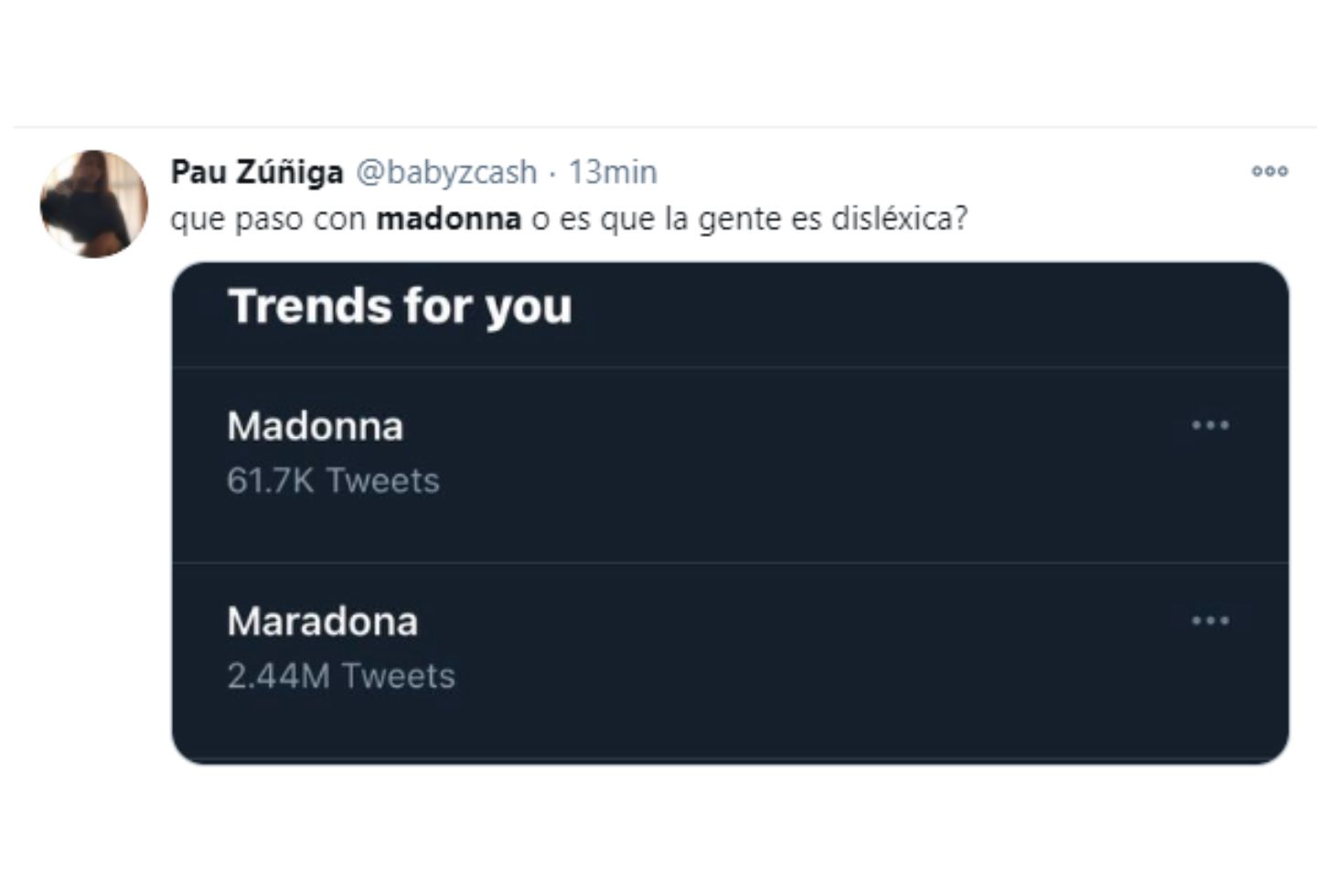
Task: Click the more options icon beside Maradona trend
Action: tap(1209, 621)
